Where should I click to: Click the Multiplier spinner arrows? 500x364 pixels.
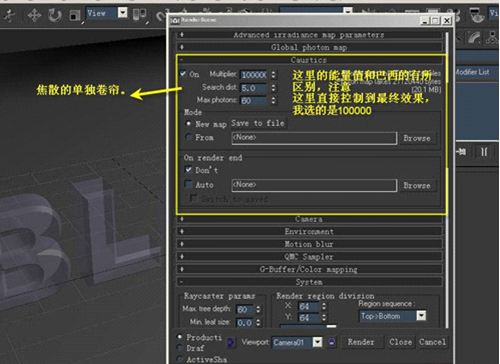coord(273,75)
